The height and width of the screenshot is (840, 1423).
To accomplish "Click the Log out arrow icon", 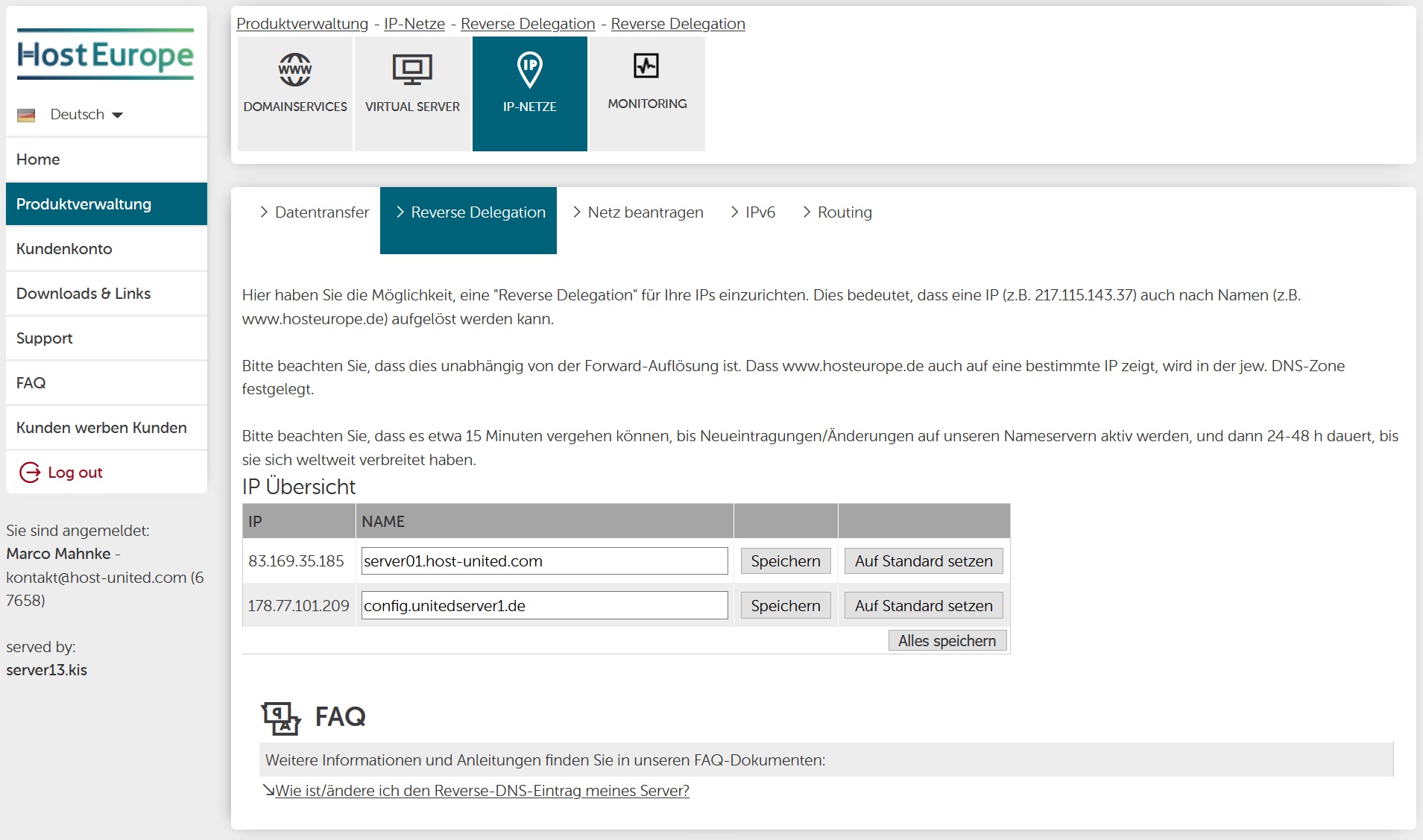I will (x=30, y=473).
